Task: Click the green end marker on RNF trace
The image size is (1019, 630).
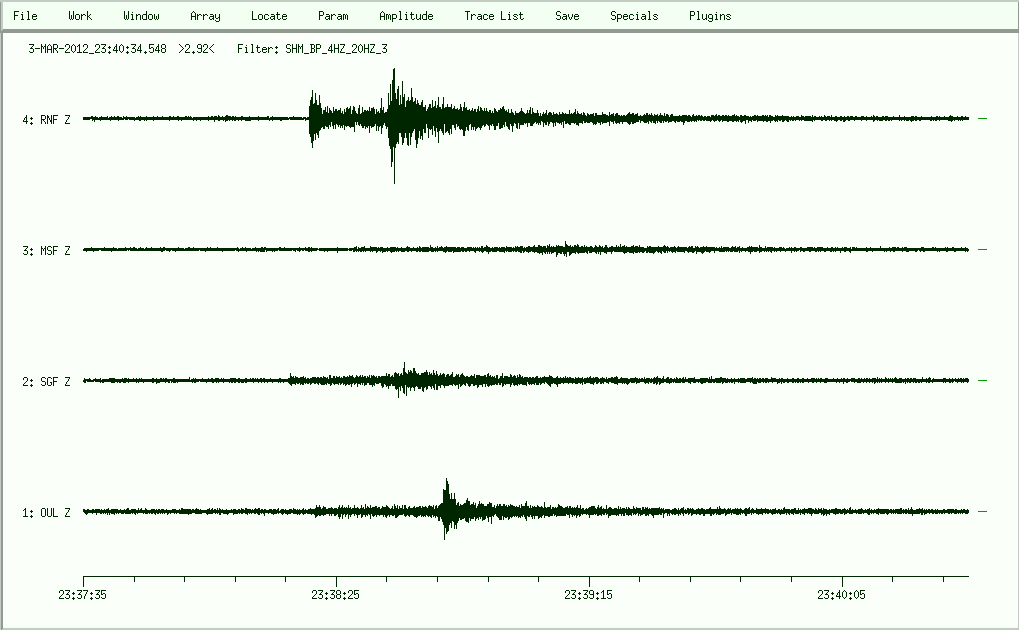Action: click(x=982, y=119)
